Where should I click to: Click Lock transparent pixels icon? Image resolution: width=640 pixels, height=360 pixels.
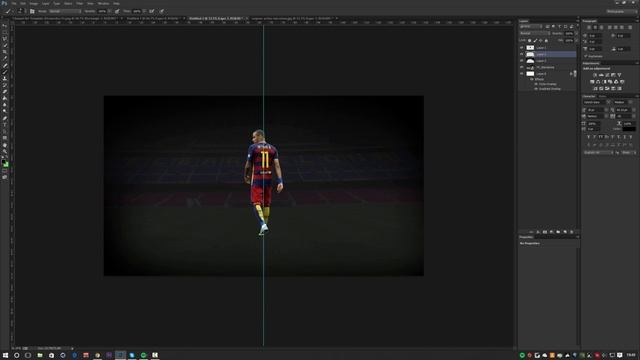click(529, 40)
